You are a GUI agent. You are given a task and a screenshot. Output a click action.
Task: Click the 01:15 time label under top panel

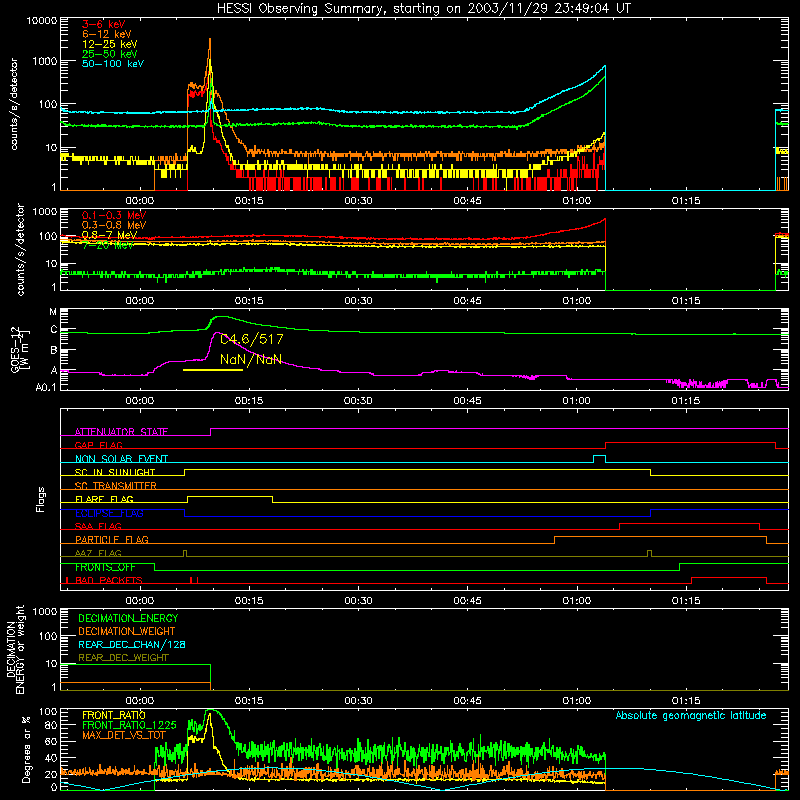[x=686, y=201]
